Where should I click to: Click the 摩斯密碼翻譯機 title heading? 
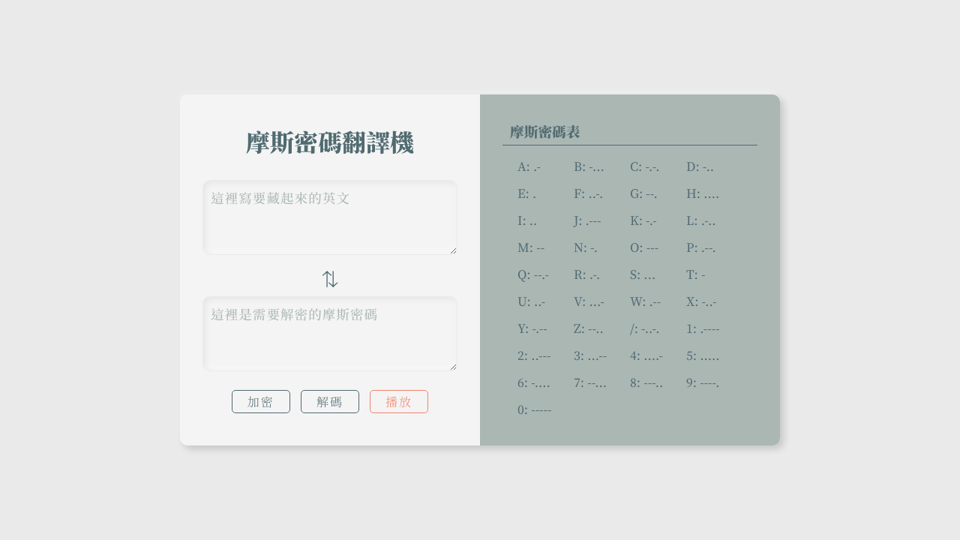(330, 143)
